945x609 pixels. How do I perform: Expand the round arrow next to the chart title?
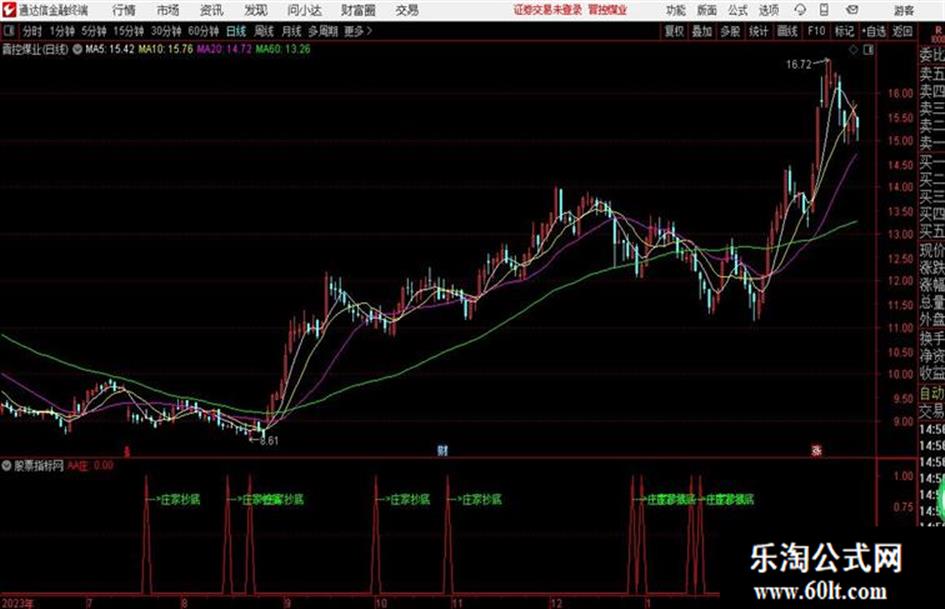(77, 49)
